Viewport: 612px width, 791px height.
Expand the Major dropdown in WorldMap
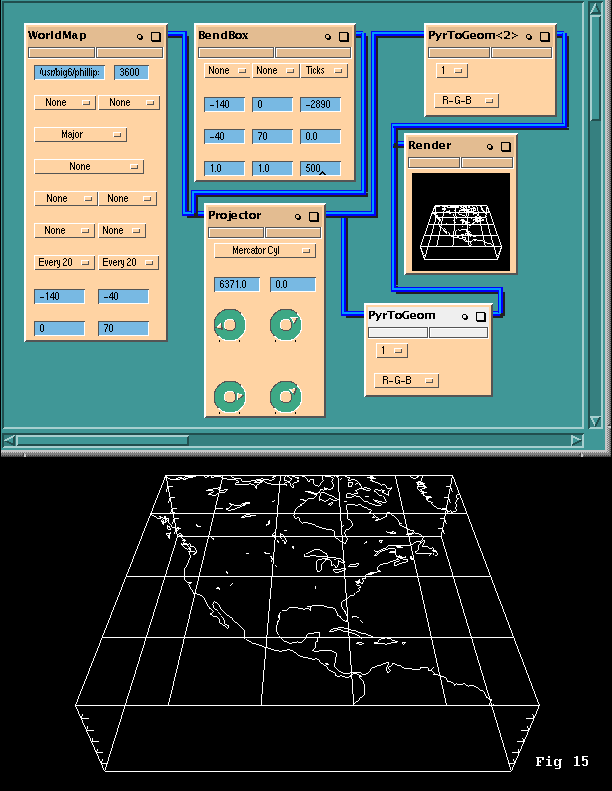click(x=80, y=134)
